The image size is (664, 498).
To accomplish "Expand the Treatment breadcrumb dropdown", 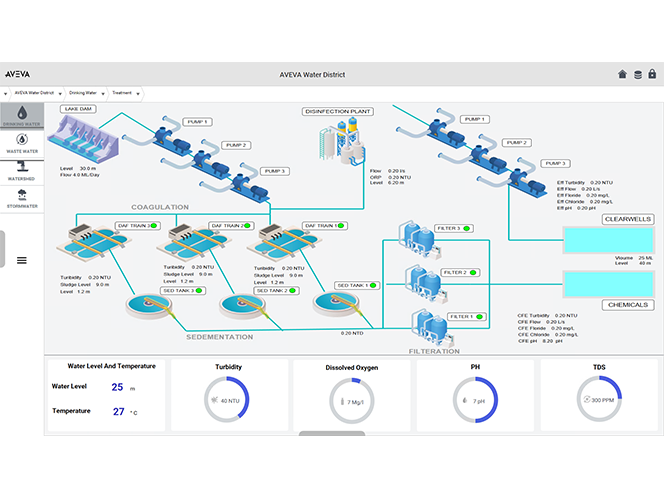I will (x=140, y=93).
